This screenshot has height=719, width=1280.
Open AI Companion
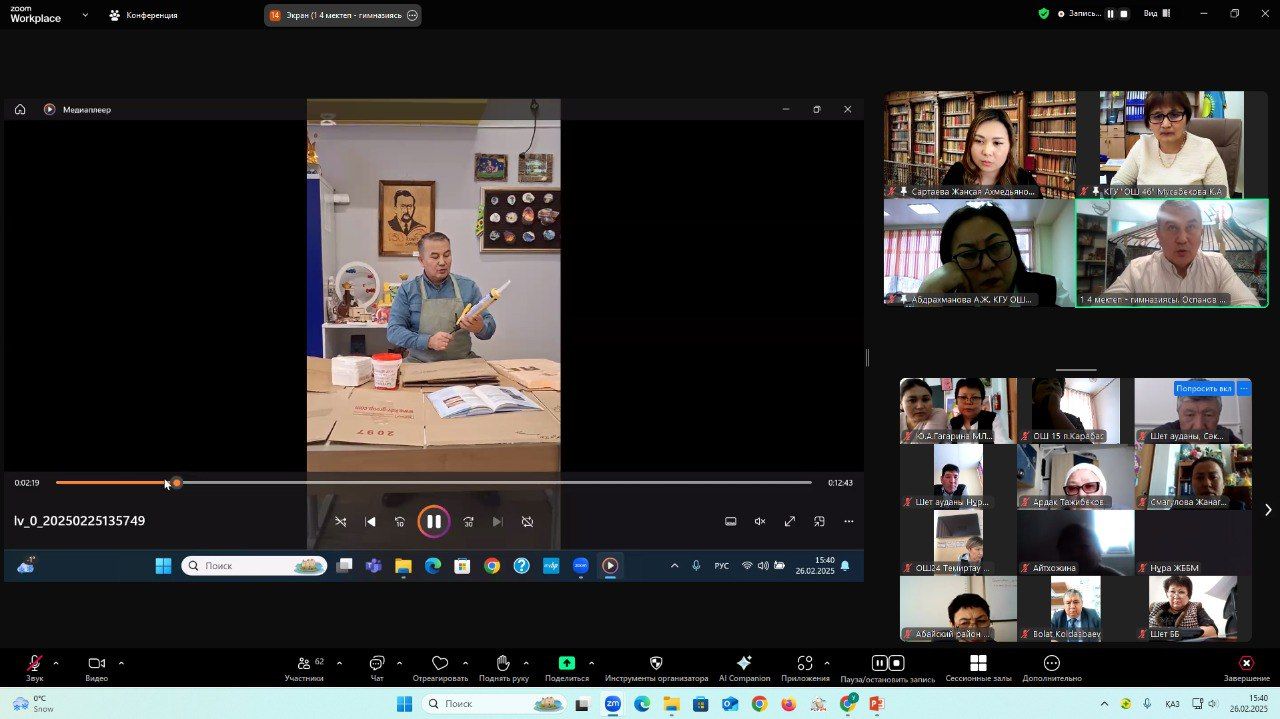(744, 667)
